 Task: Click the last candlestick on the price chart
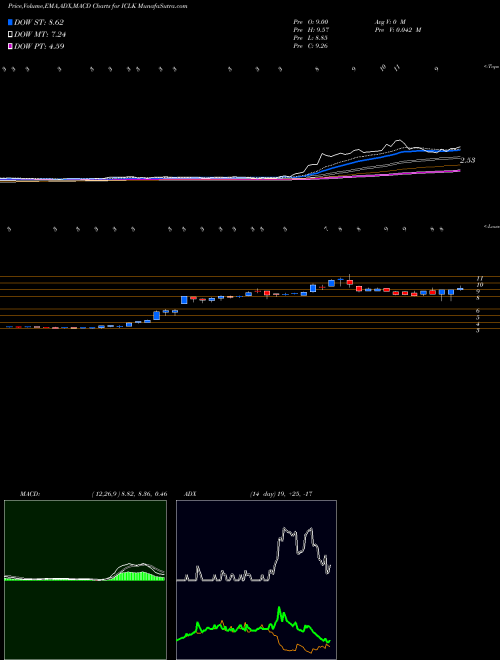point(460,289)
